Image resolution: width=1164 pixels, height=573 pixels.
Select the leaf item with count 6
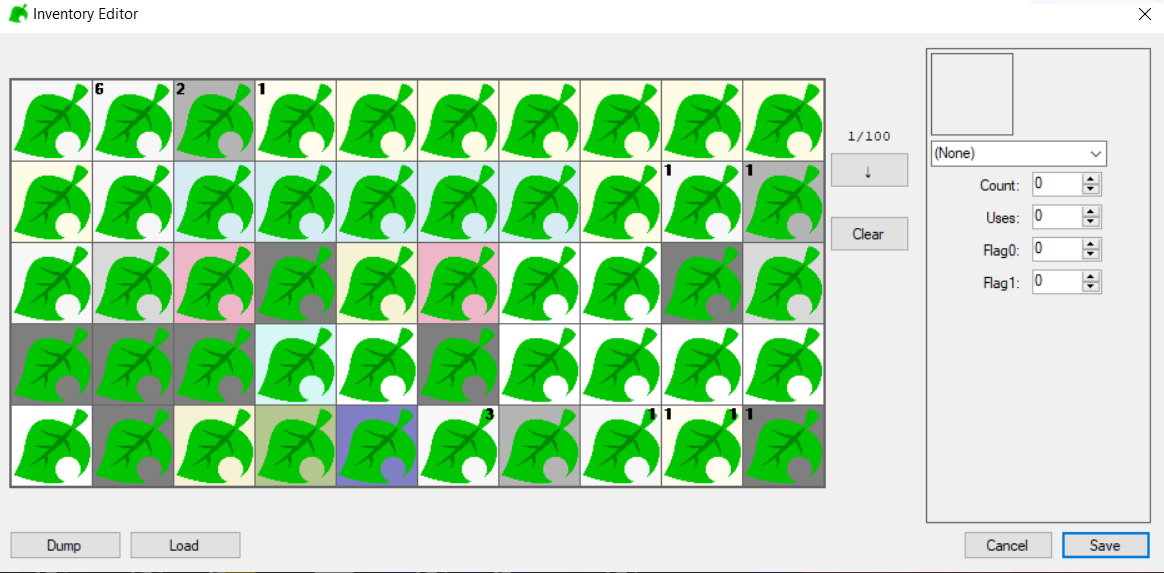pos(133,120)
